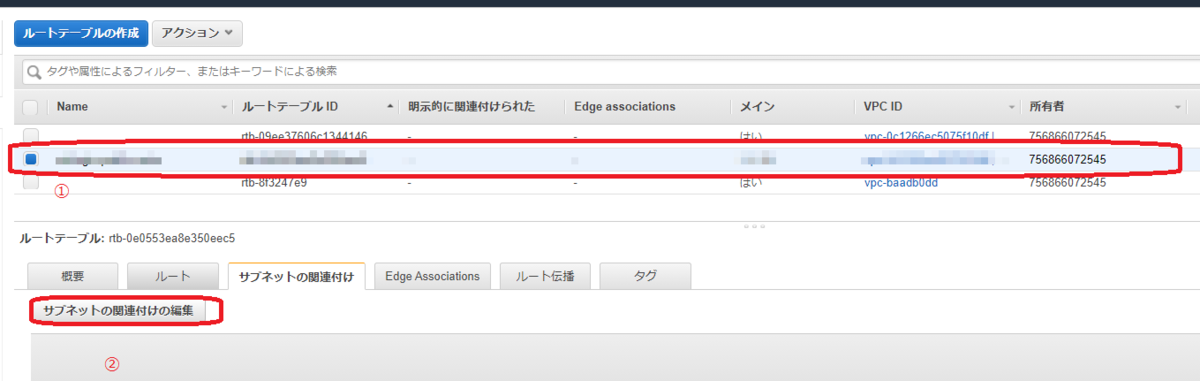Click the magnifier icon in the filter bar
Viewport: 1200px width, 381px height.
pos(33,72)
